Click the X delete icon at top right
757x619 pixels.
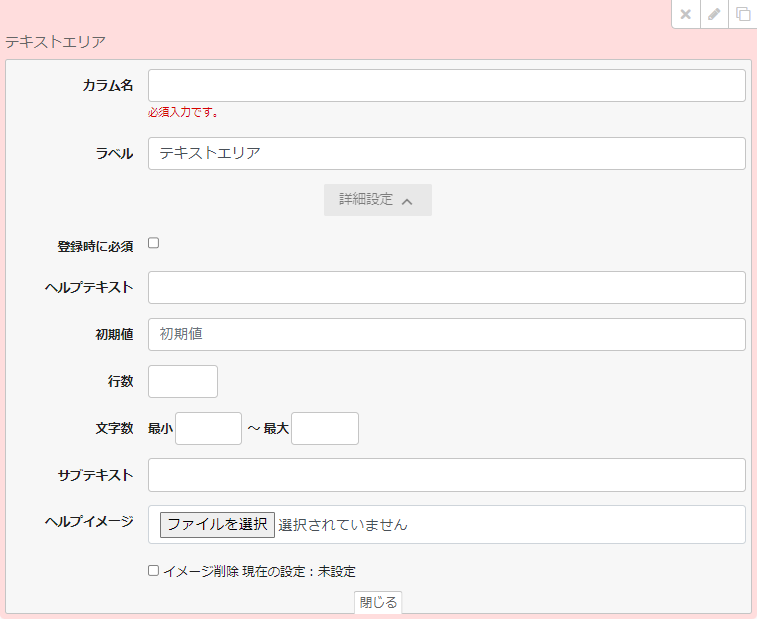[x=685, y=14]
